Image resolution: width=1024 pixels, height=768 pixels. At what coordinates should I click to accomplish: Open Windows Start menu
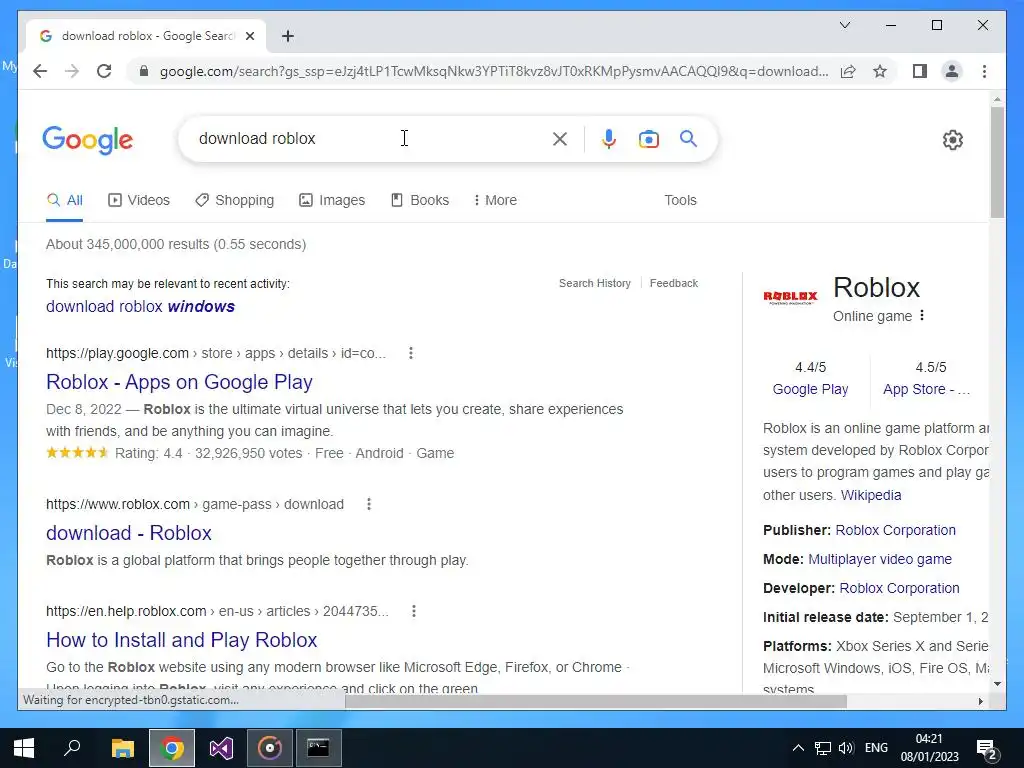click(24, 748)
